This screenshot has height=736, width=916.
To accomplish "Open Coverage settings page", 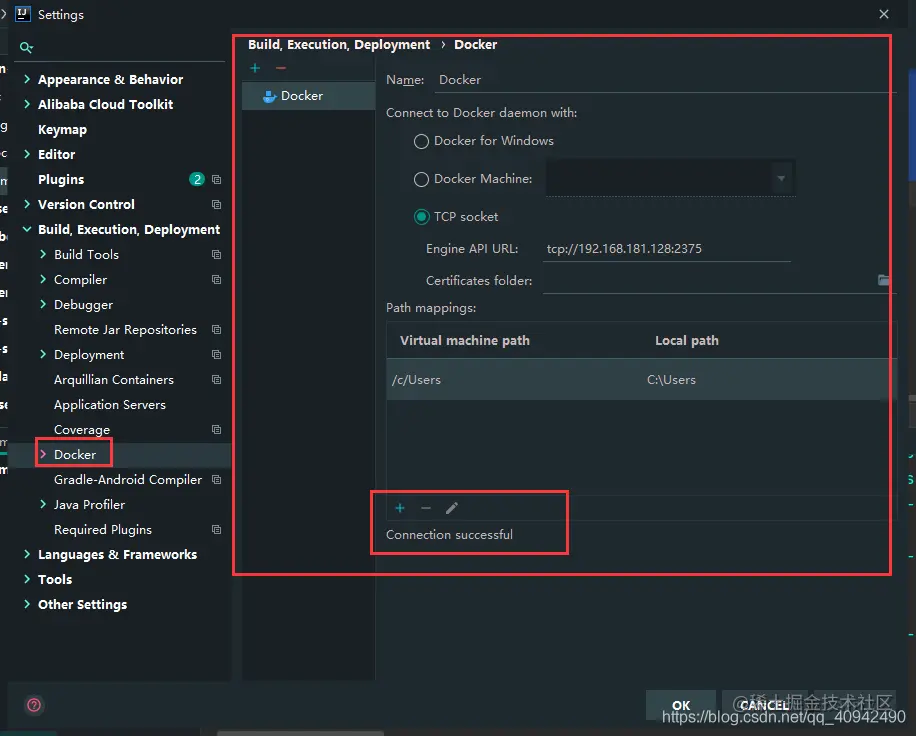I will coord(82,429).
